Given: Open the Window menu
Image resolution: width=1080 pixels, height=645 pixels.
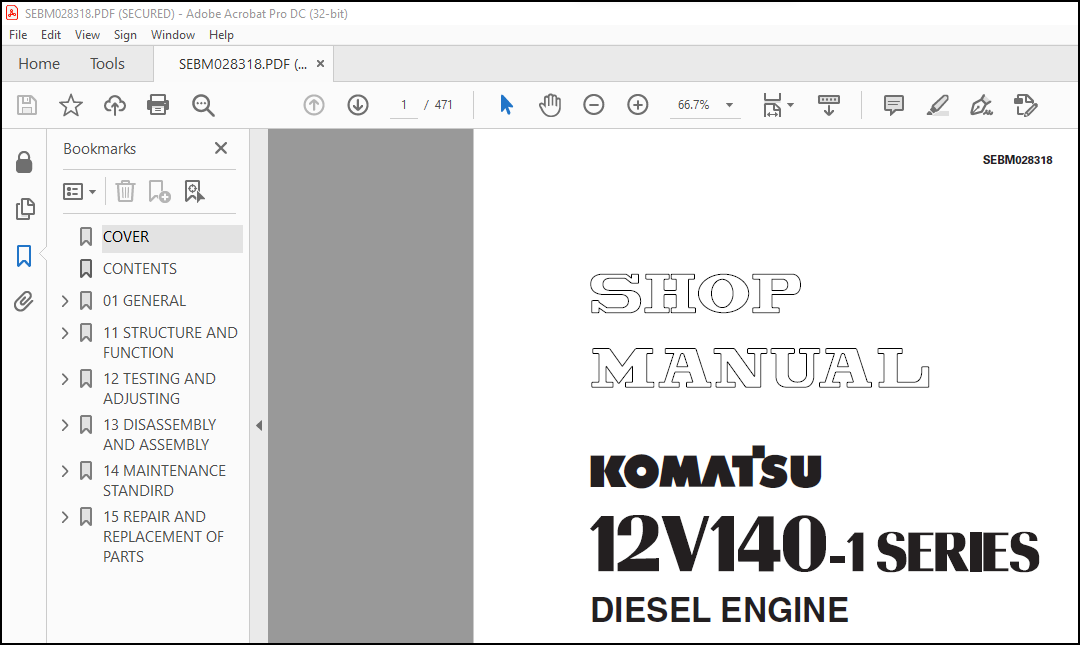Looking at the screenshot, I should (173, 34).
